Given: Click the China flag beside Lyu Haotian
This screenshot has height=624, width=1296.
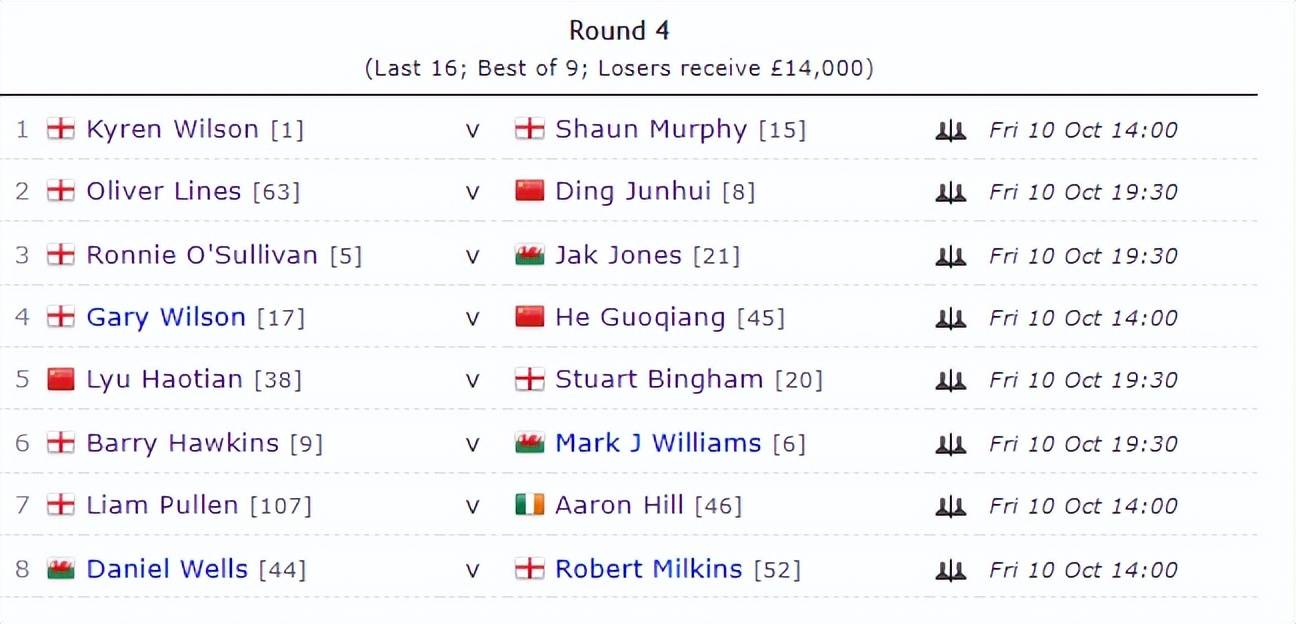Looking at the screenshot, I should pos(61,380).
